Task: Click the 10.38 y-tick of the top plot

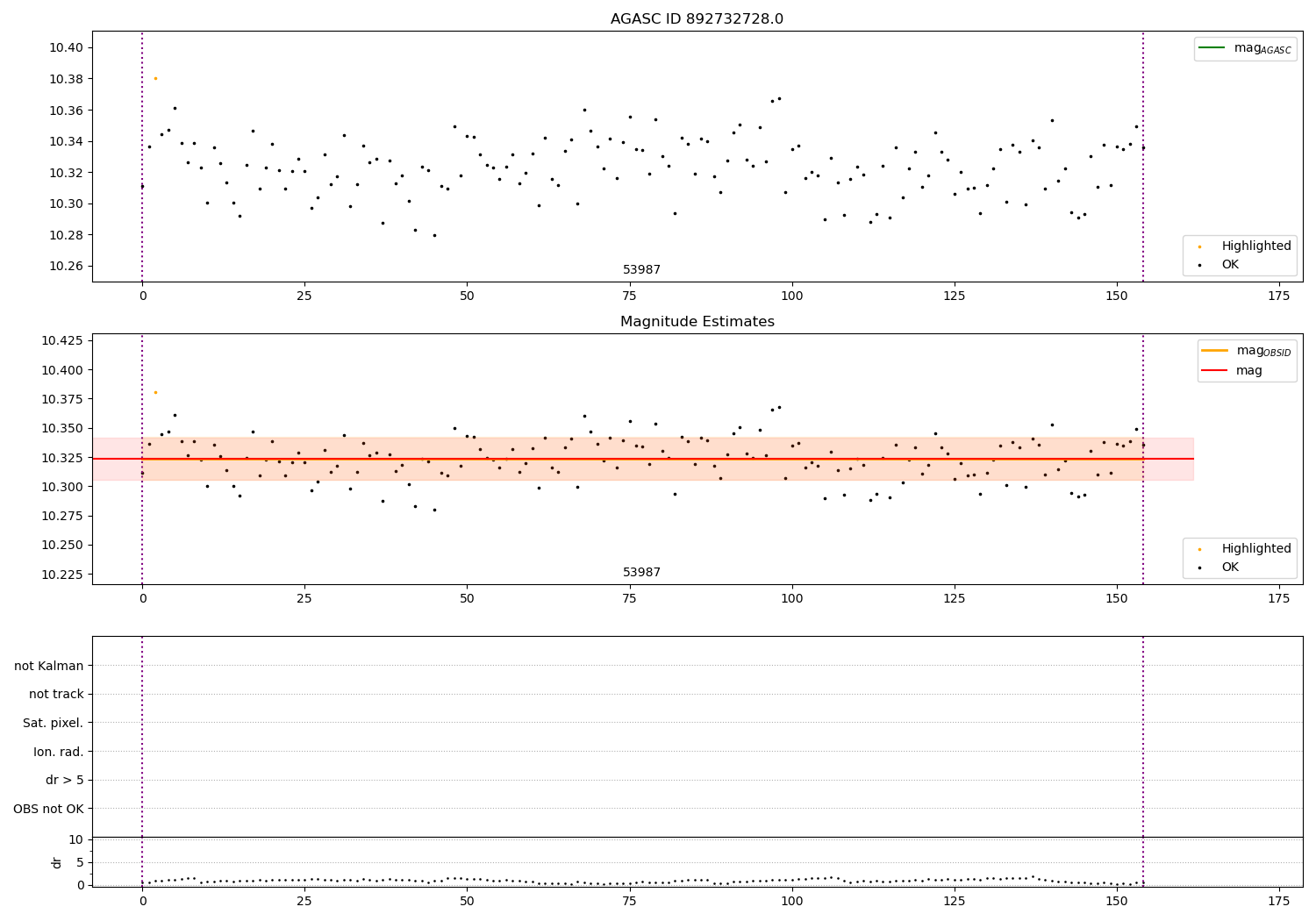Action: click(x=67, y=79)
